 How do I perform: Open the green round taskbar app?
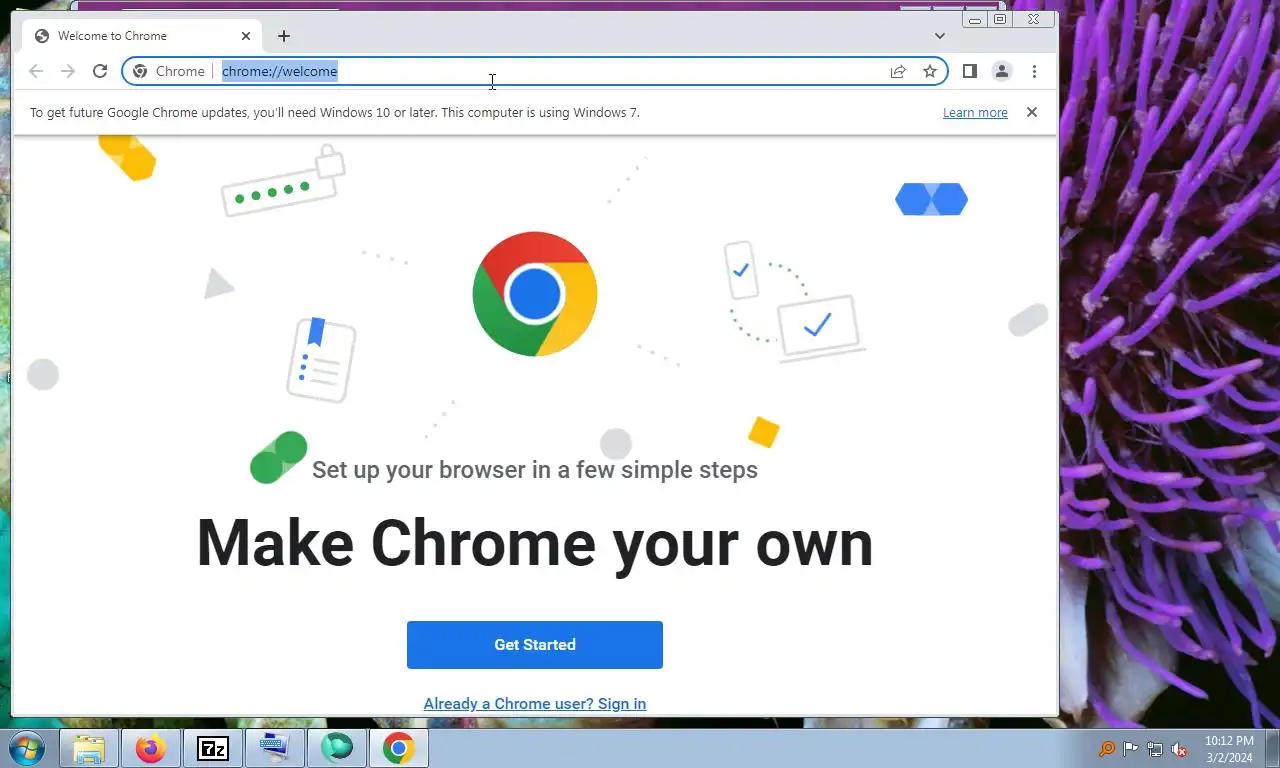click(337, 748)
